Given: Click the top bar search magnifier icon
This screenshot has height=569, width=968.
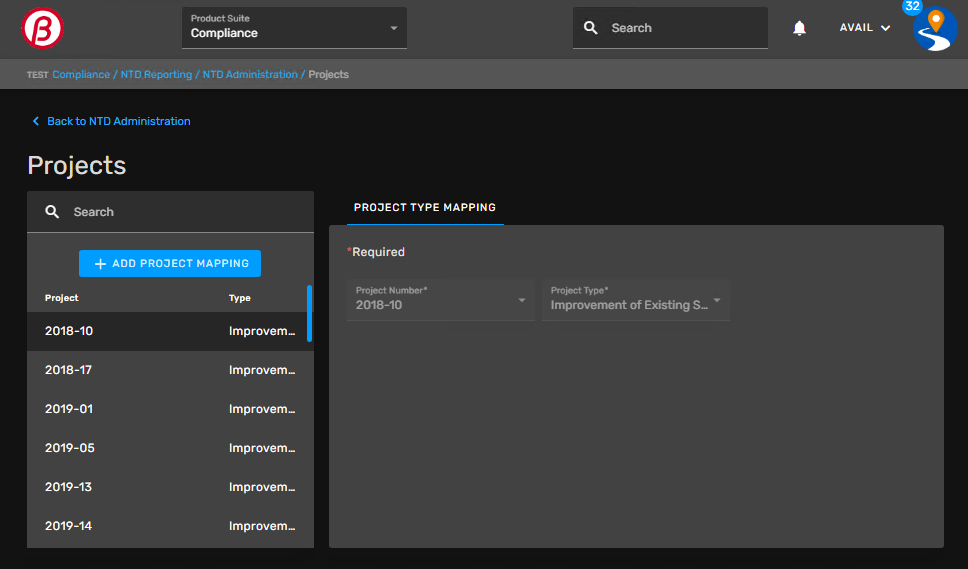Looking at the screenshot, I should [x=591, y=28].
